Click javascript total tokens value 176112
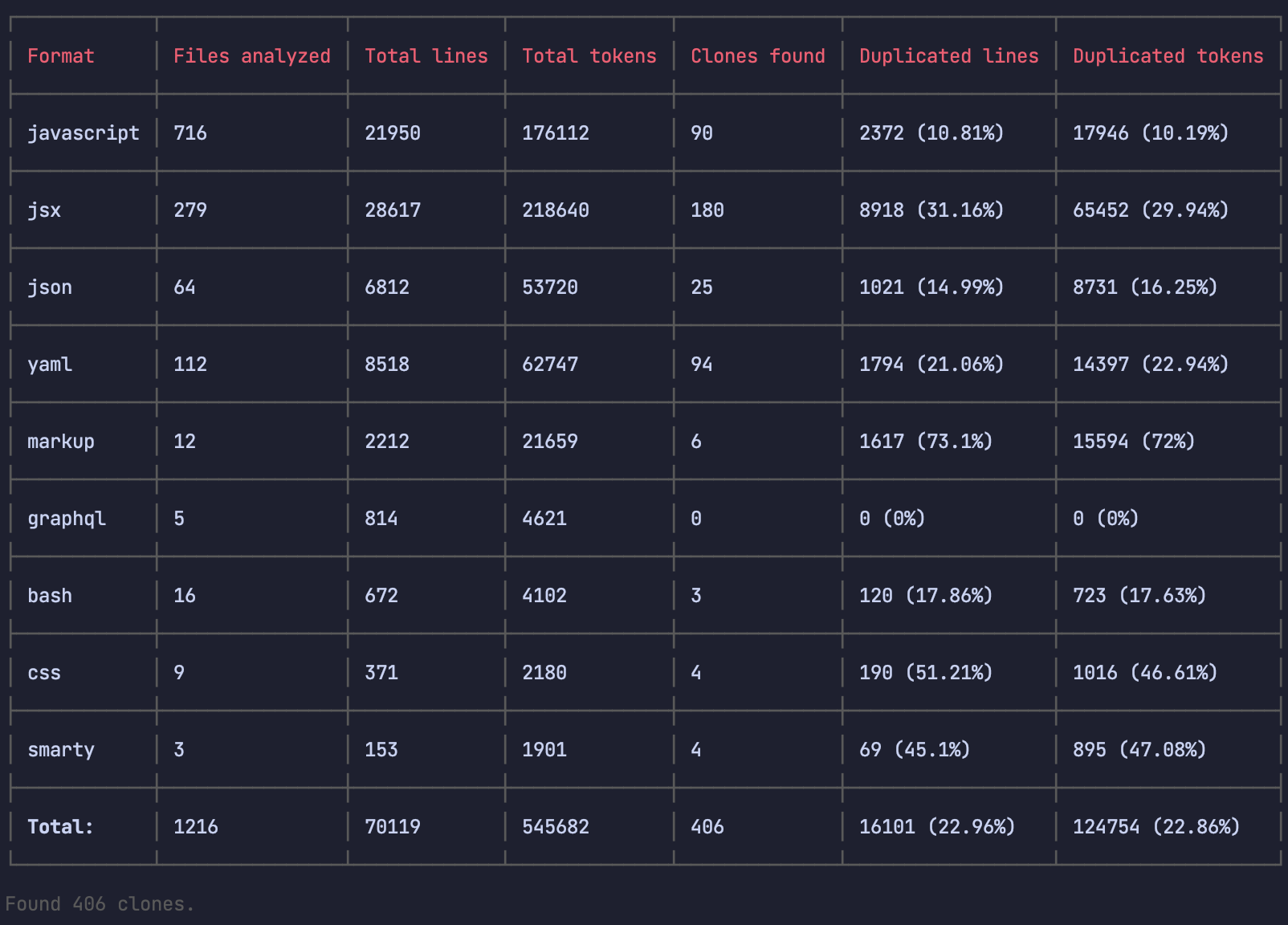Screen dimensions: 1288x925 [x=556, y=133]
